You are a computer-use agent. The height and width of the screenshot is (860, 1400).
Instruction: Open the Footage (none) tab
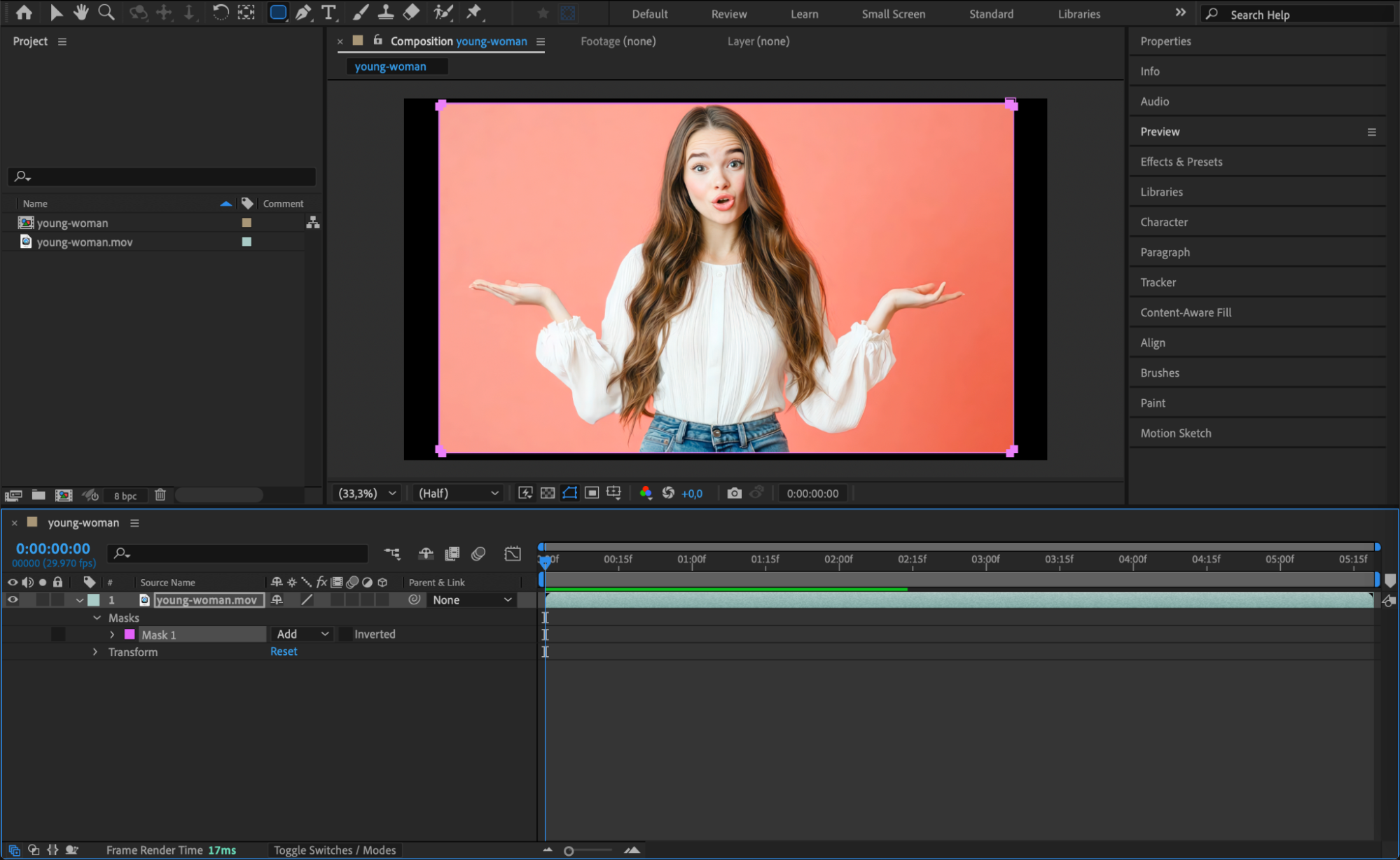(618, 41)
